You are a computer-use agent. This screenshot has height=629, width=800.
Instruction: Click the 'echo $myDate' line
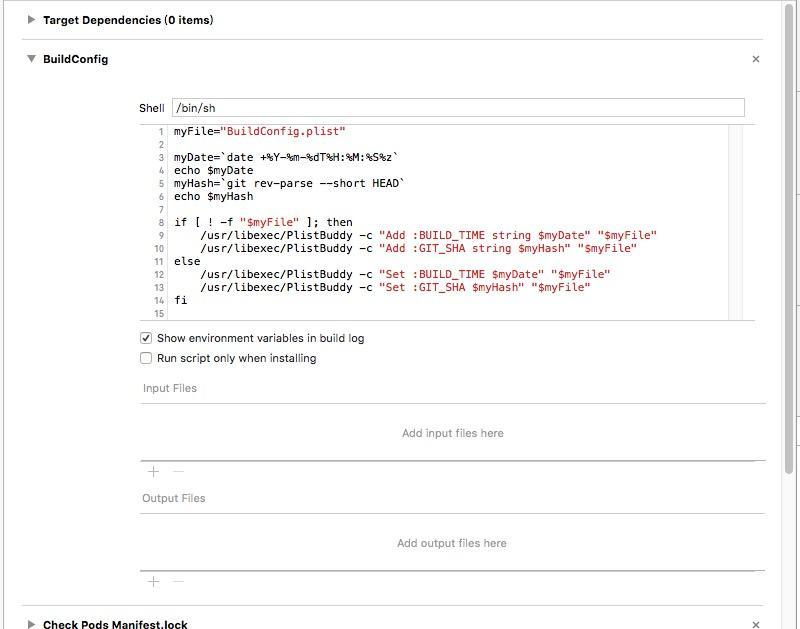tap(213, 170)
